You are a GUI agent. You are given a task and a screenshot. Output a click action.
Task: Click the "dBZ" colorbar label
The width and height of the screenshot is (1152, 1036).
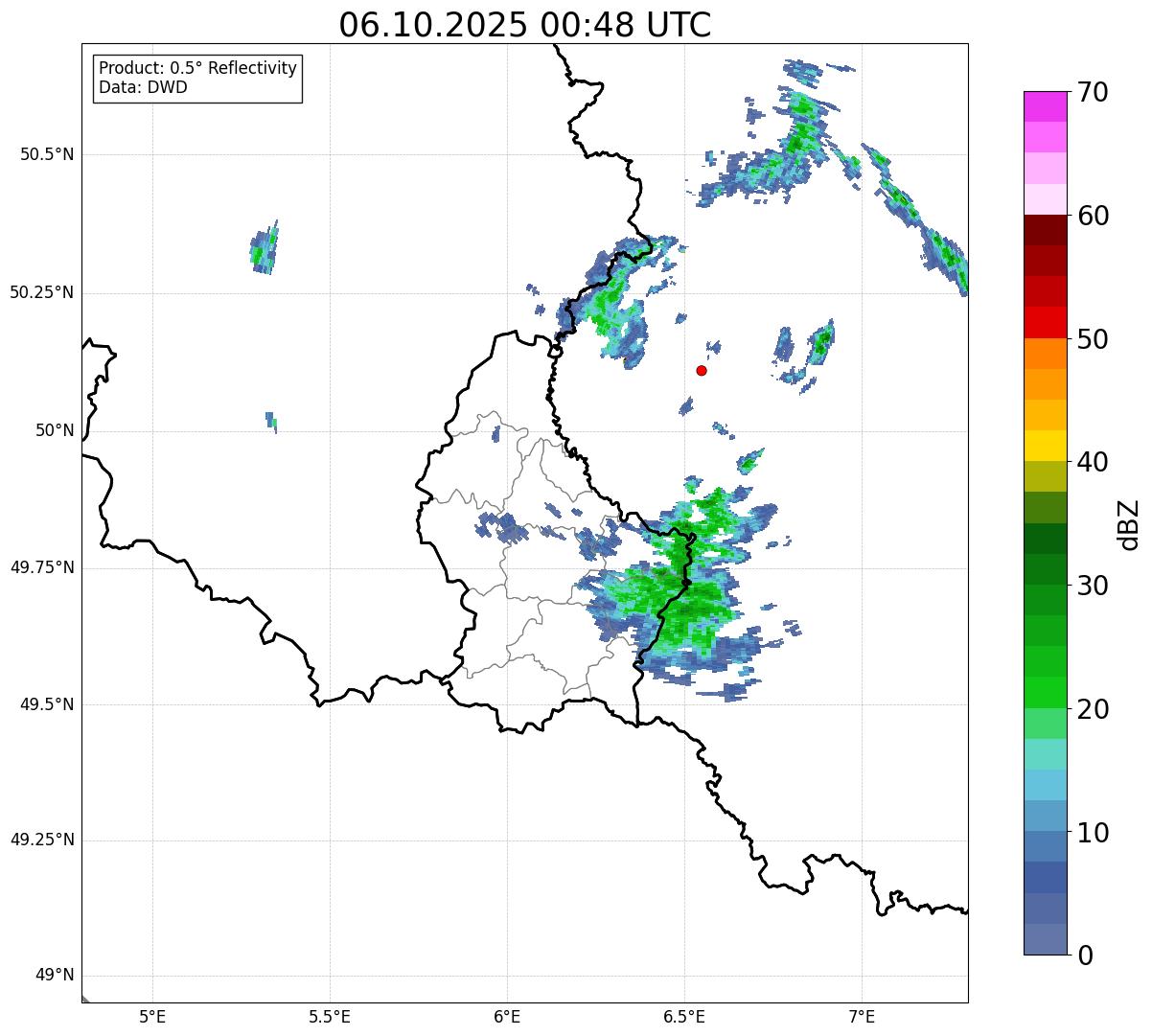coord(1128,524)
